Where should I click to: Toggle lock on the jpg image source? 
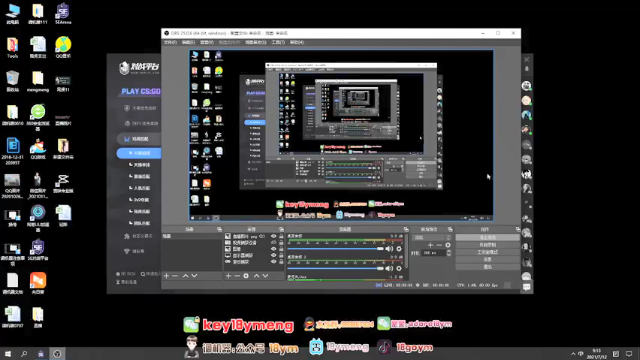[x=281, y=236]
